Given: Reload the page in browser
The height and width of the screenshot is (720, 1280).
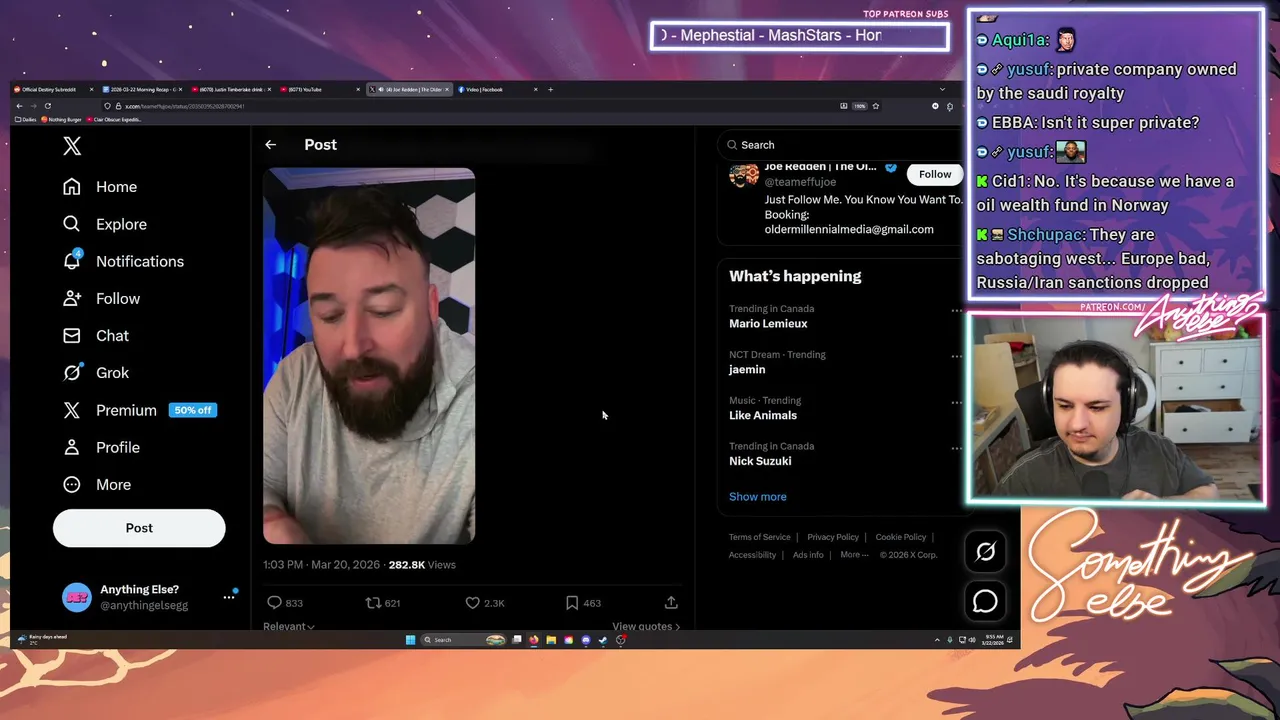Looking at the screenshot, I should tap(48, 106).
